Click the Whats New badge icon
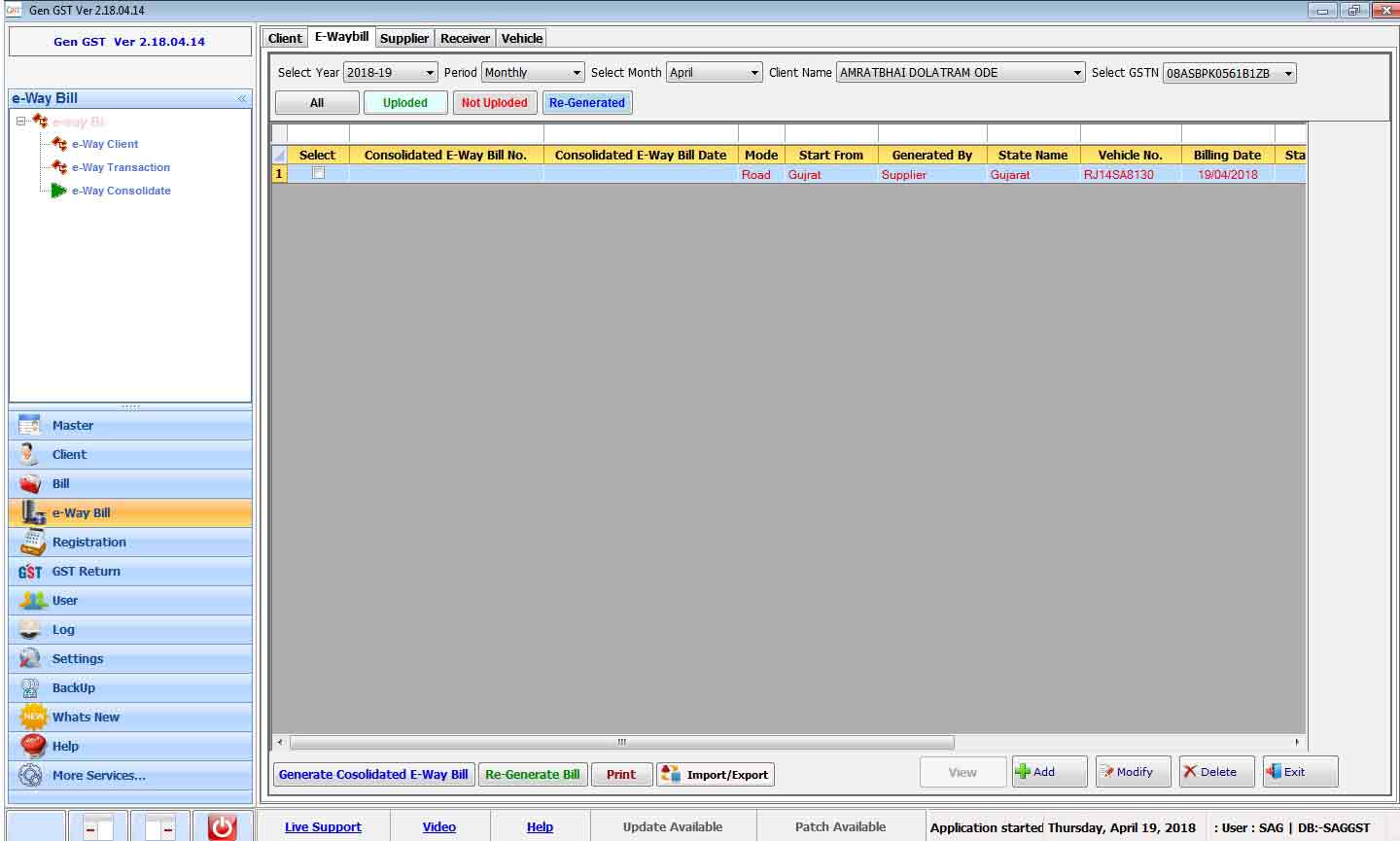The width and height of the screenshot is (1400, 841). [33, 717]
